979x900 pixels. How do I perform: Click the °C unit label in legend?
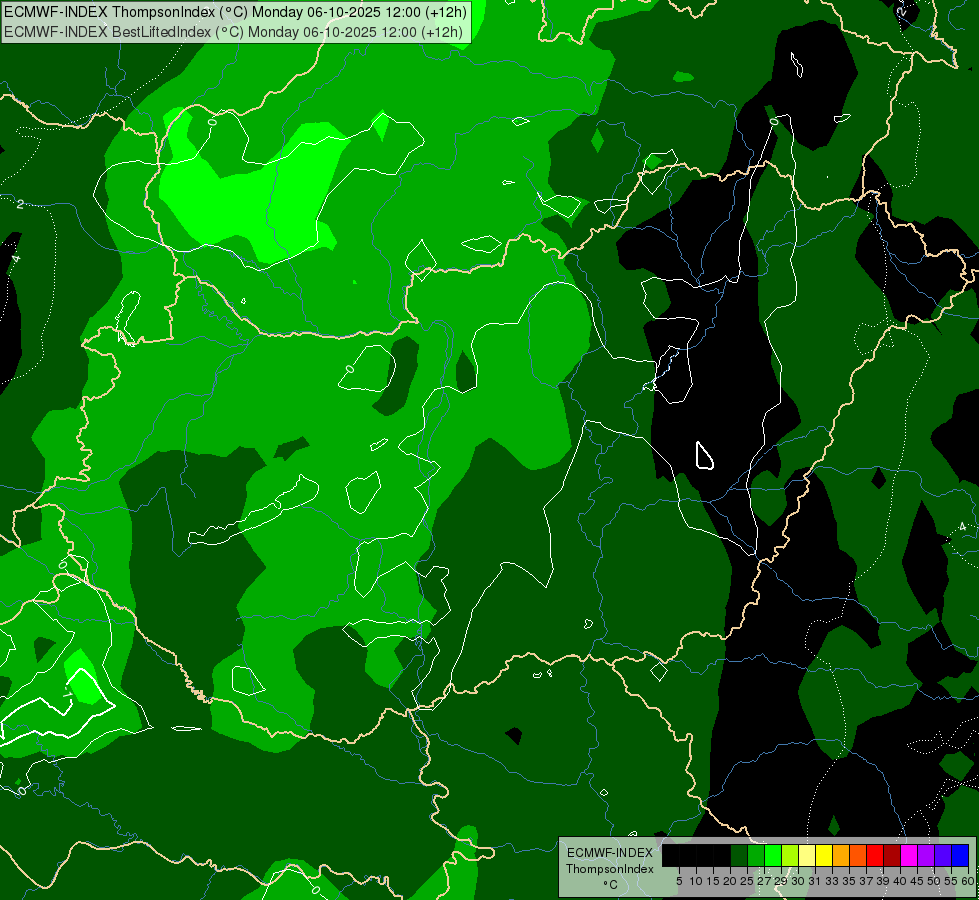[x=610, y=884]
